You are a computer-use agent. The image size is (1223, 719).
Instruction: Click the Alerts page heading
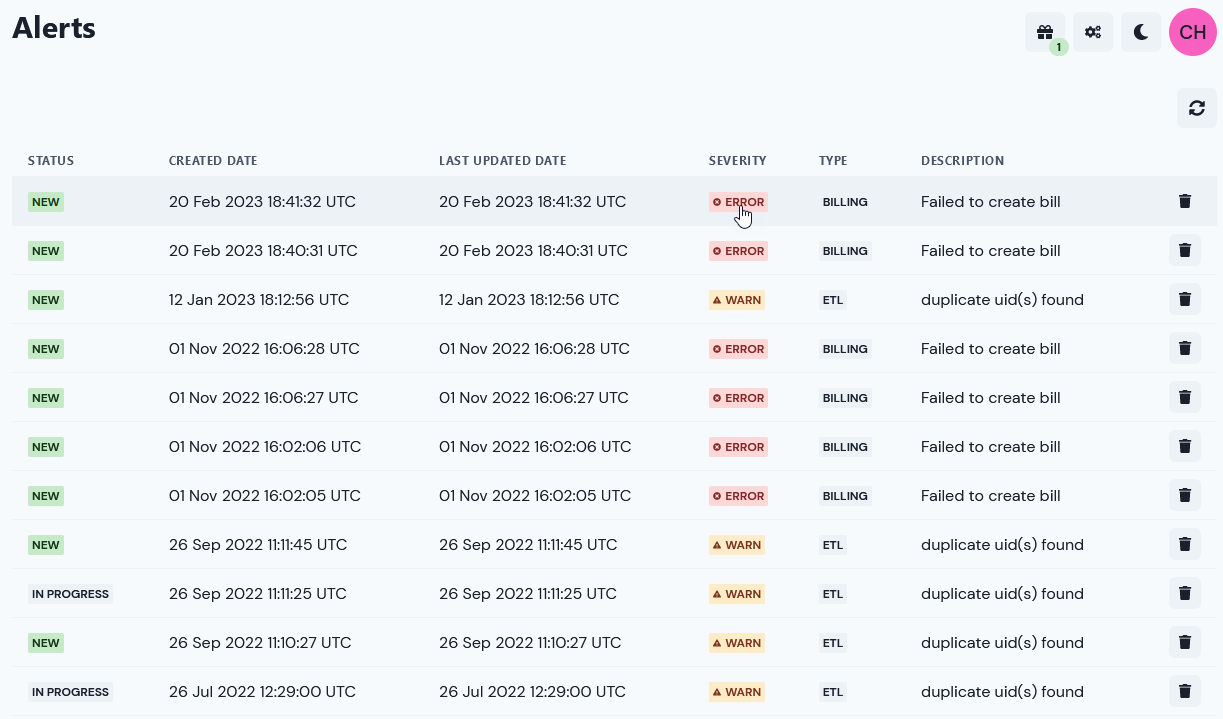54,28
